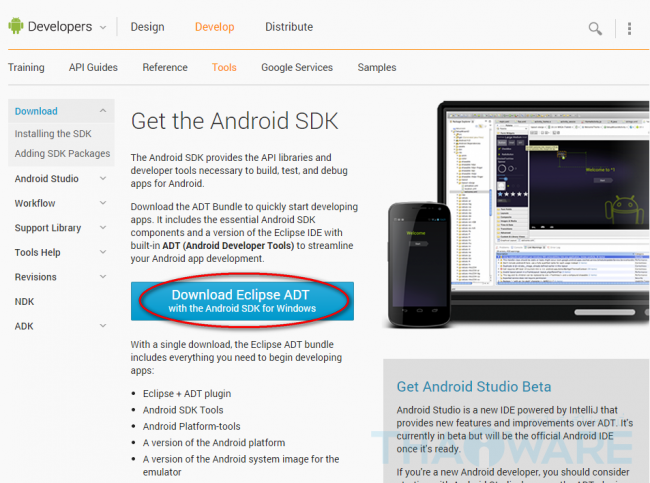
Task: Click the 'Android system image for the emulator' bullet
Action: point(241,466)
